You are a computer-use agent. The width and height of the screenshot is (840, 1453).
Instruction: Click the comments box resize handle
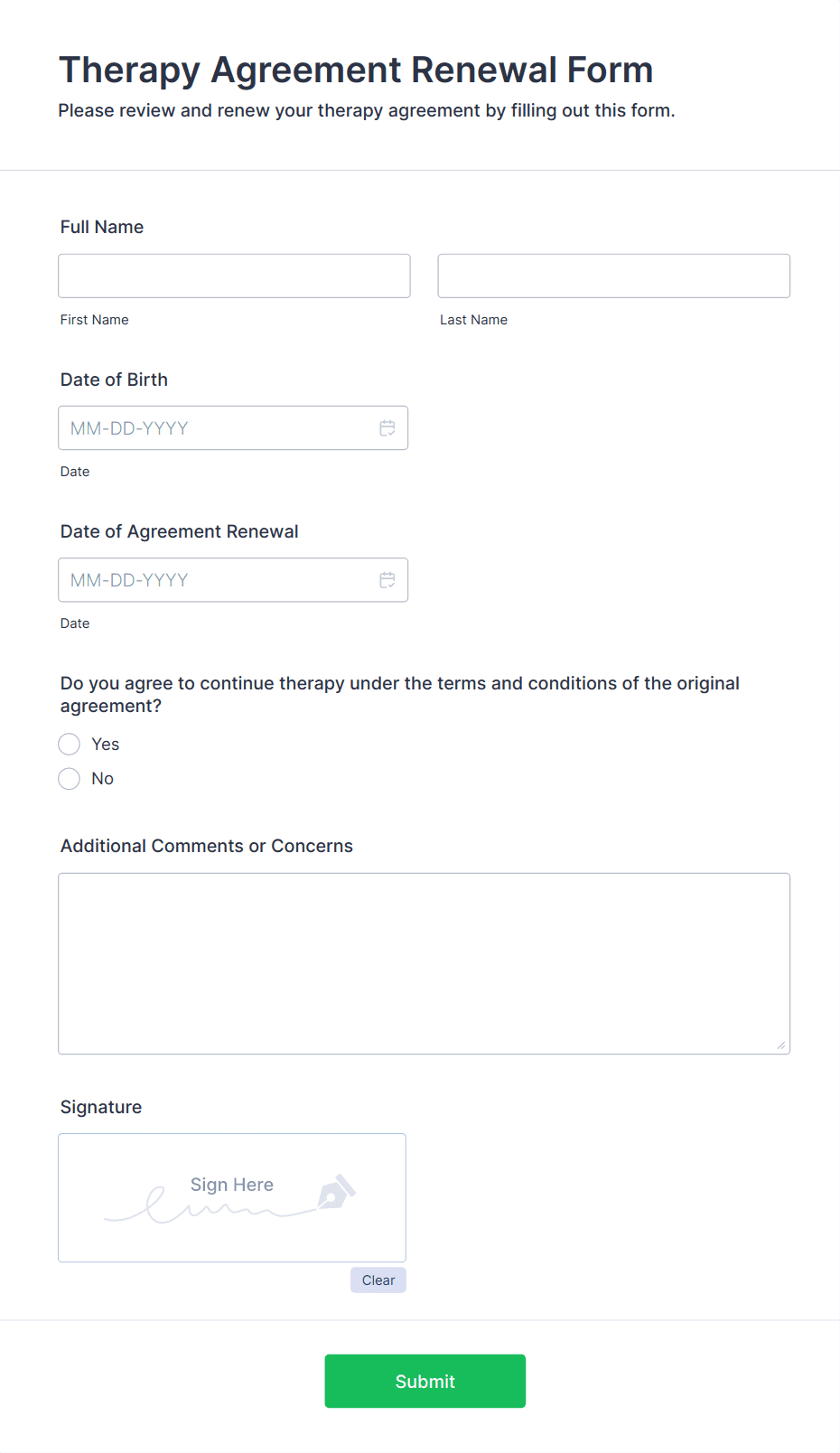tap(780, 1045)
